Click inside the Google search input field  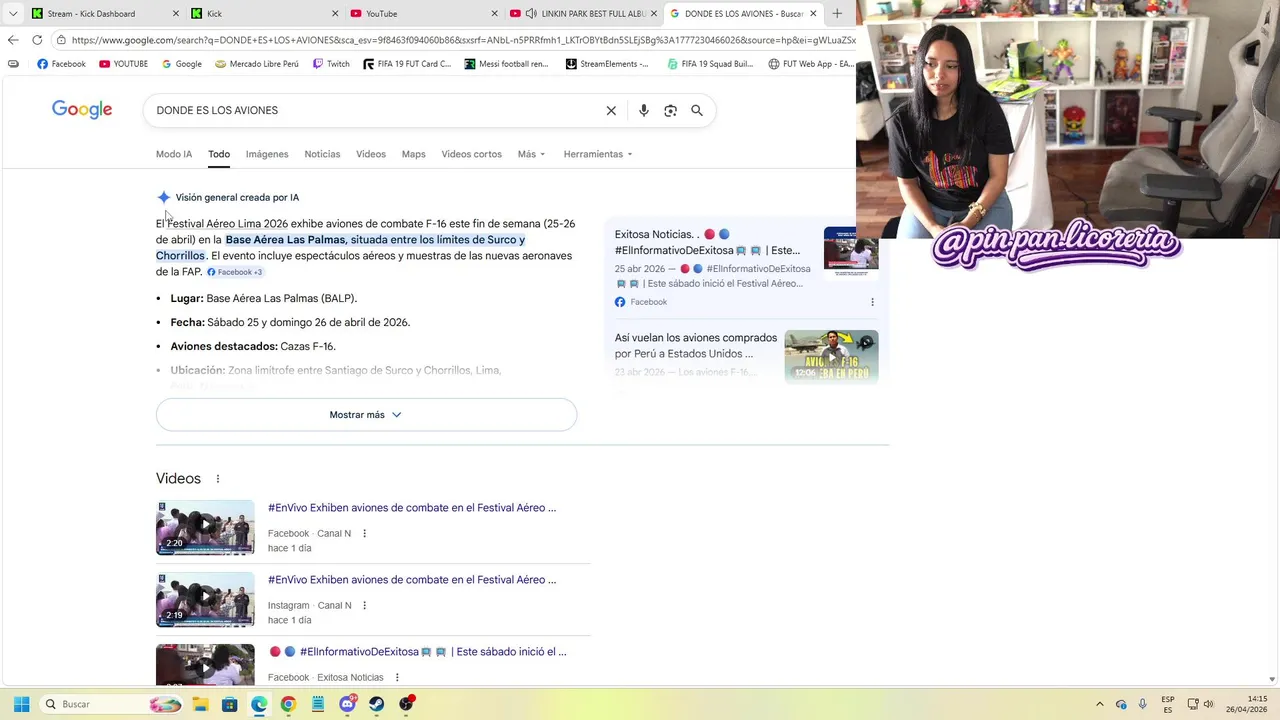point(375,110)
